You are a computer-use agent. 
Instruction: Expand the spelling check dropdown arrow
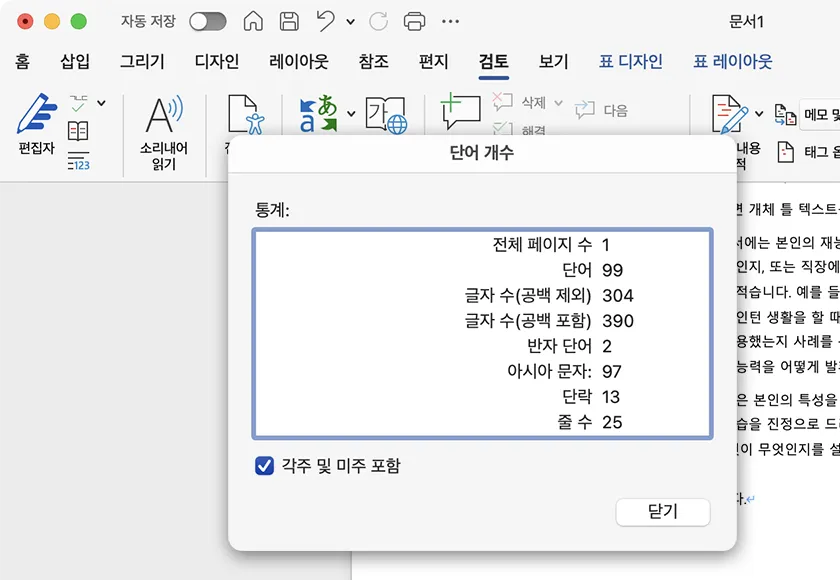point(101,103)
